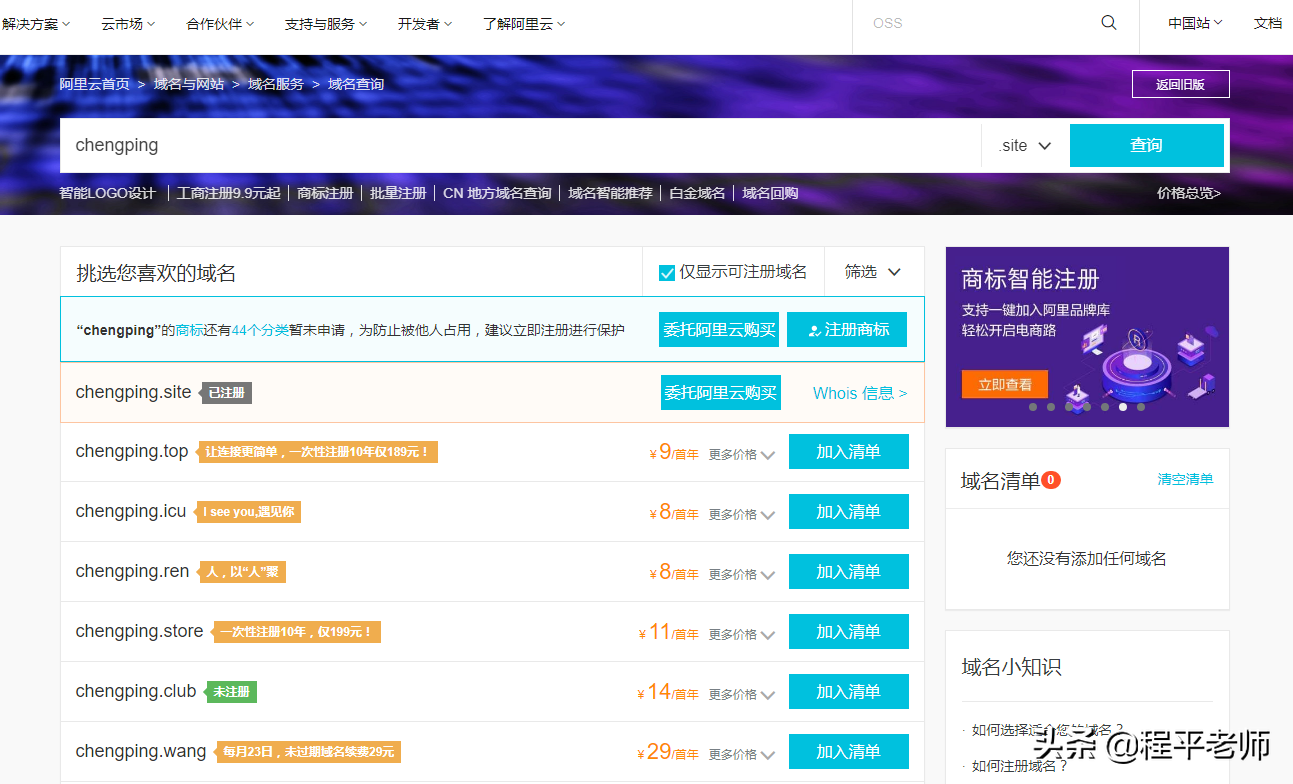Add chengping.wang to the list
The width and height of the screenshot is (1293, 784).
[x=849, y=752]
